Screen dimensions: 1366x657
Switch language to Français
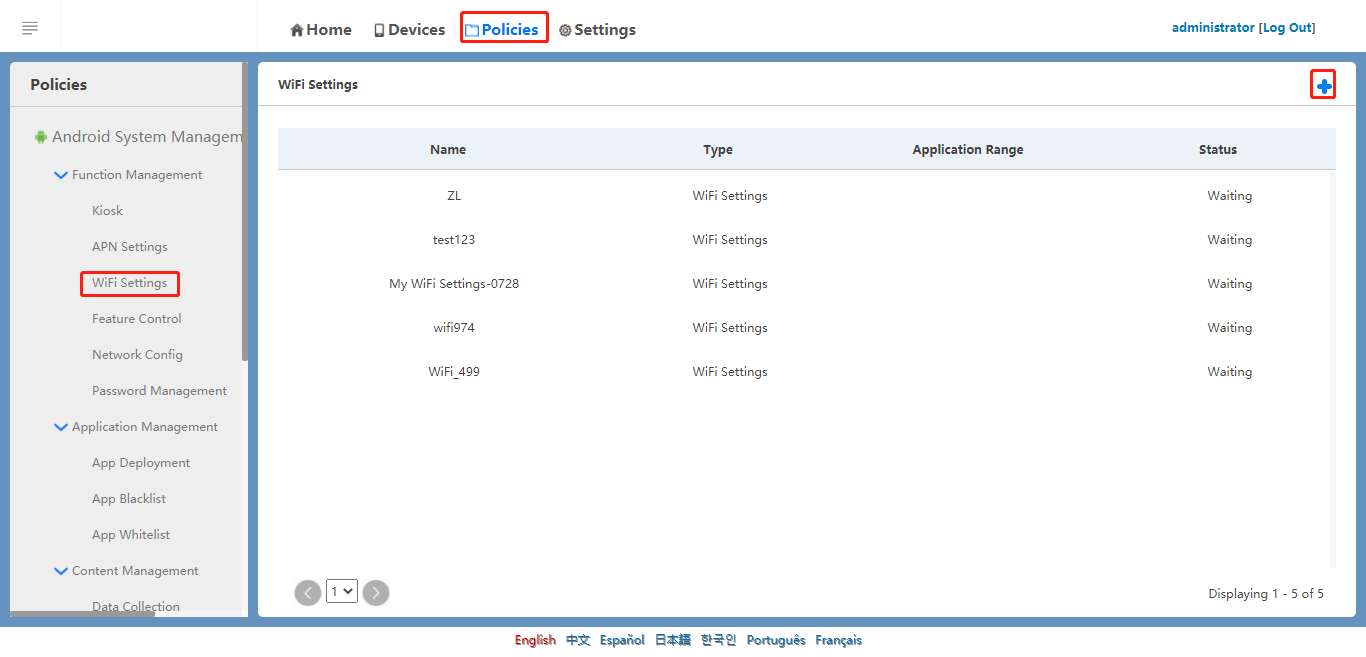pos(838,640)
